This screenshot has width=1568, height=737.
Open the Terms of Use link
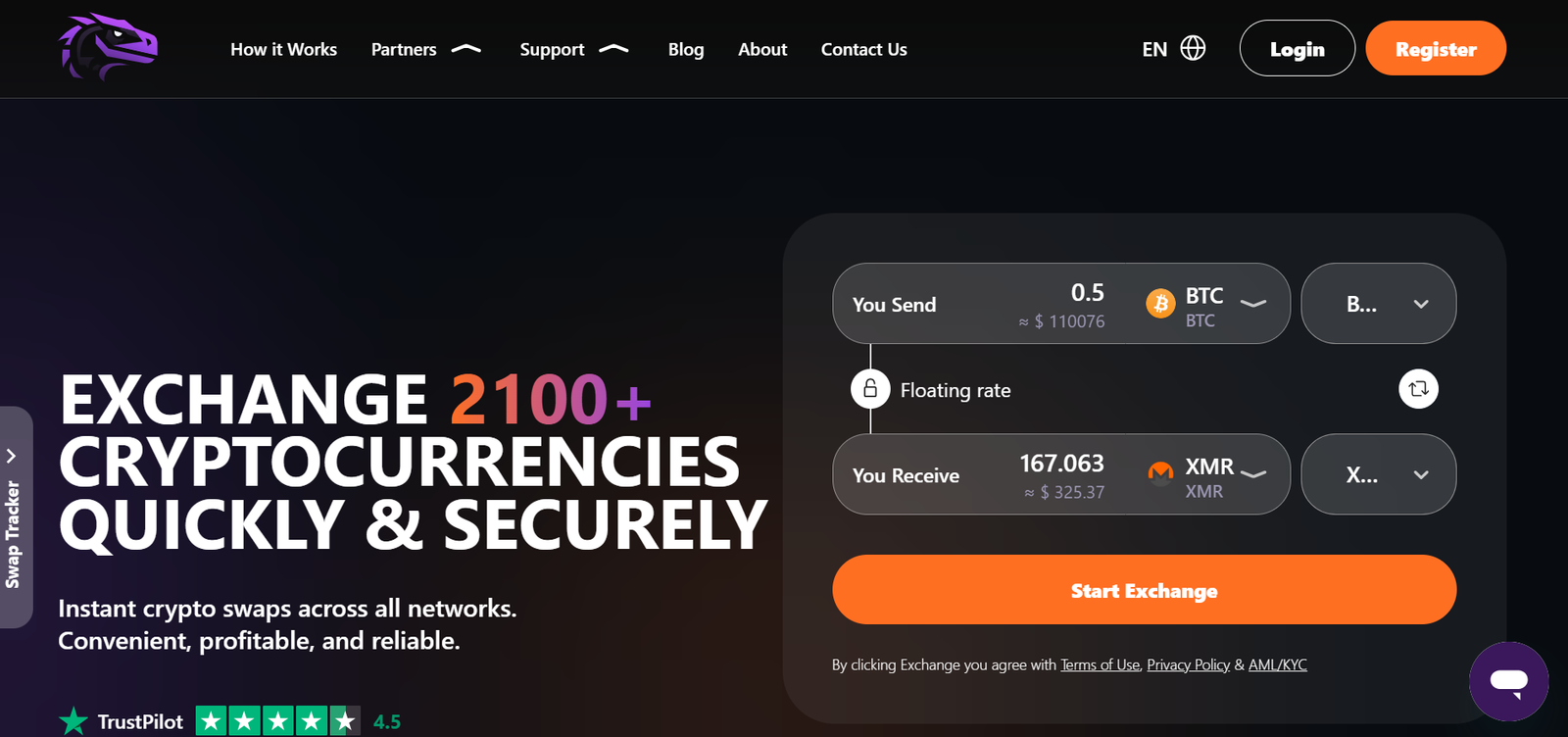coord(1100,664)
